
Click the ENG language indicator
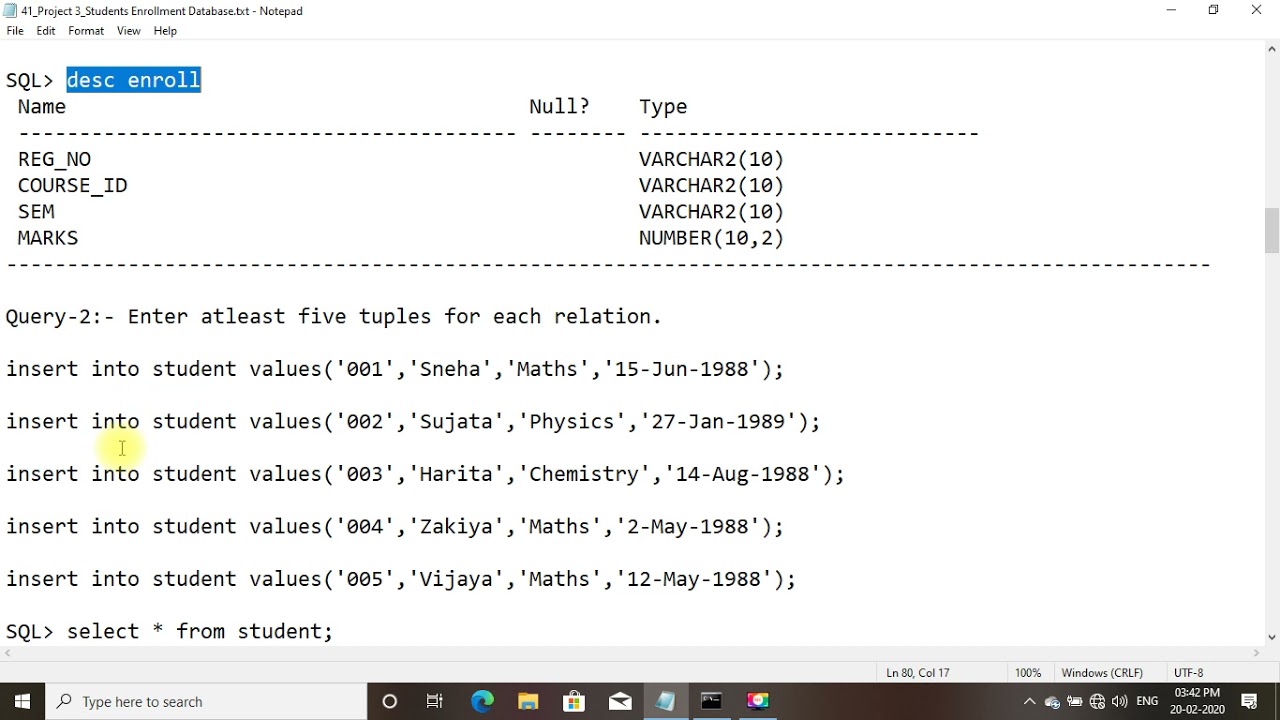coord(1147,701)
